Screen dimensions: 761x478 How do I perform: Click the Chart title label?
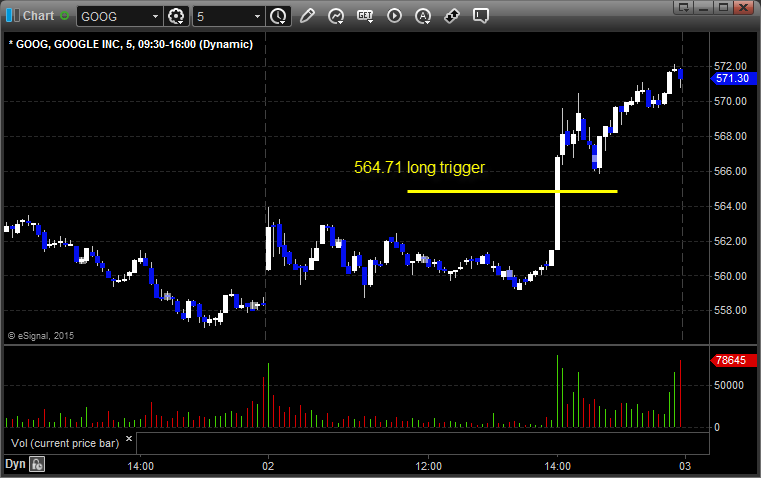pyautogui.click(x=38, y=16)
